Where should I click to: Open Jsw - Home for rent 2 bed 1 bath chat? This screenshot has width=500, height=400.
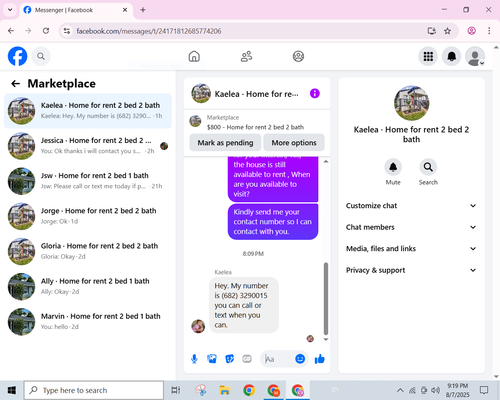pyautogui.click(x=88, y=181)
